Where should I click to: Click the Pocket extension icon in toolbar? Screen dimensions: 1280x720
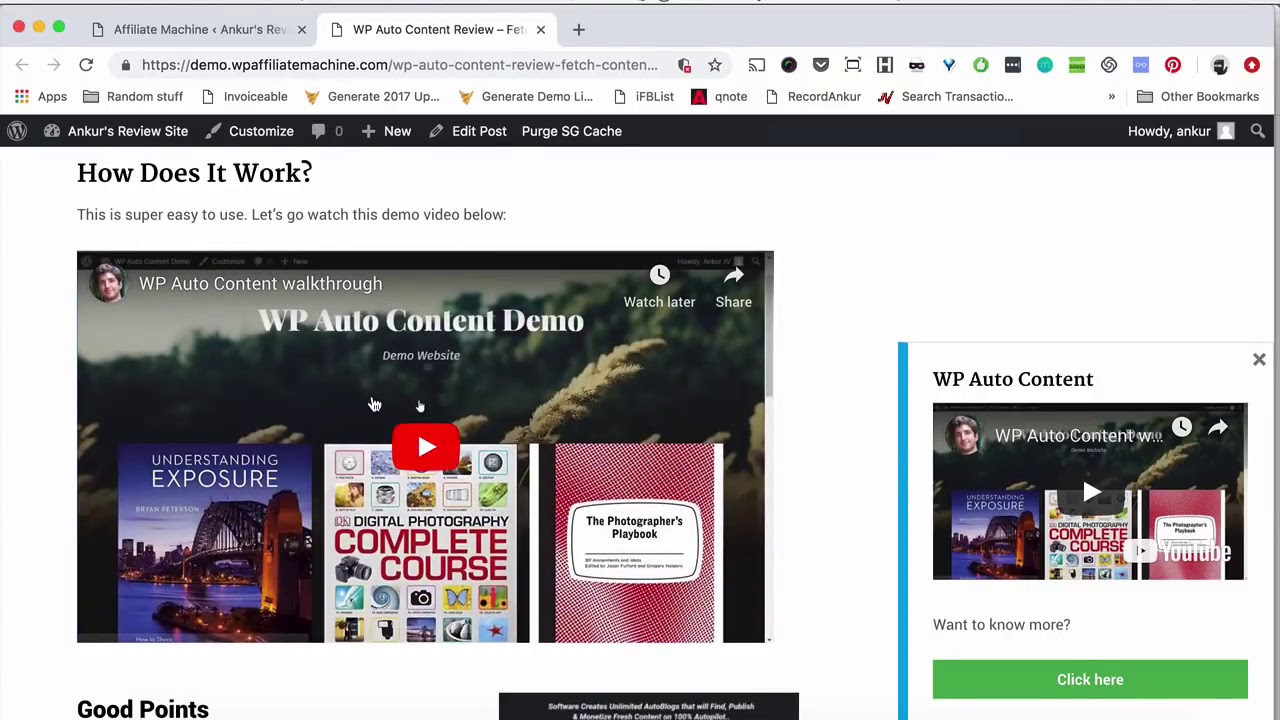tap(821, 65)
